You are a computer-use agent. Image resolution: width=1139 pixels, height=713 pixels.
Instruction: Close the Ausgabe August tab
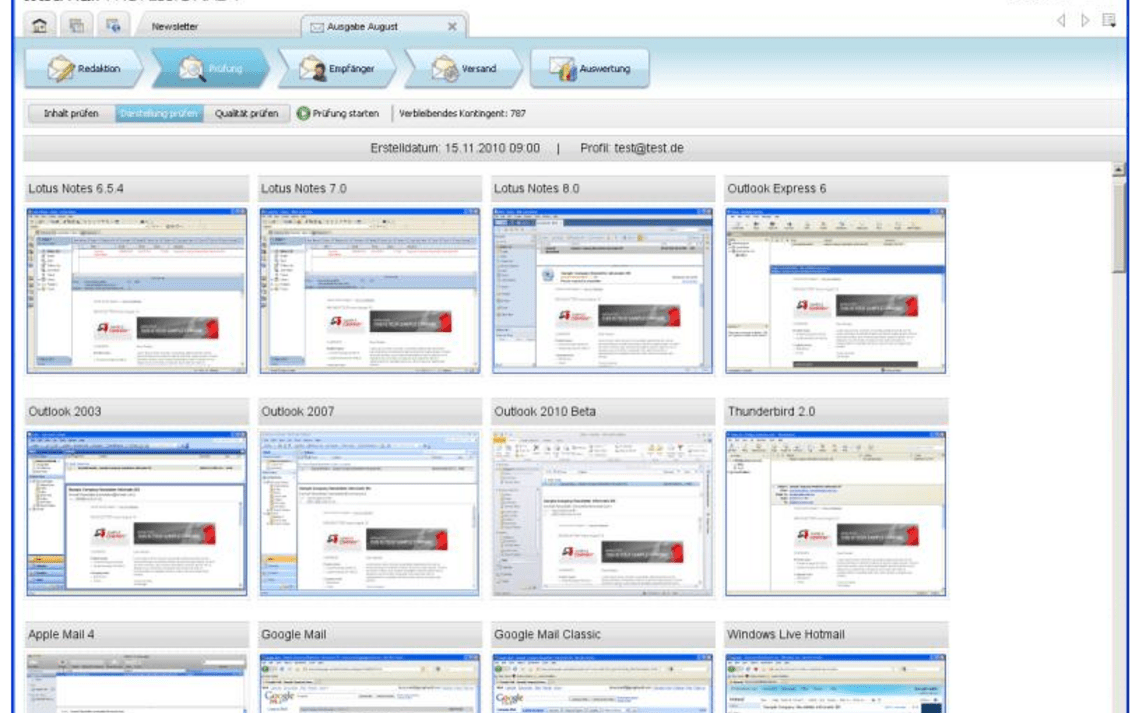click(452, 26)
